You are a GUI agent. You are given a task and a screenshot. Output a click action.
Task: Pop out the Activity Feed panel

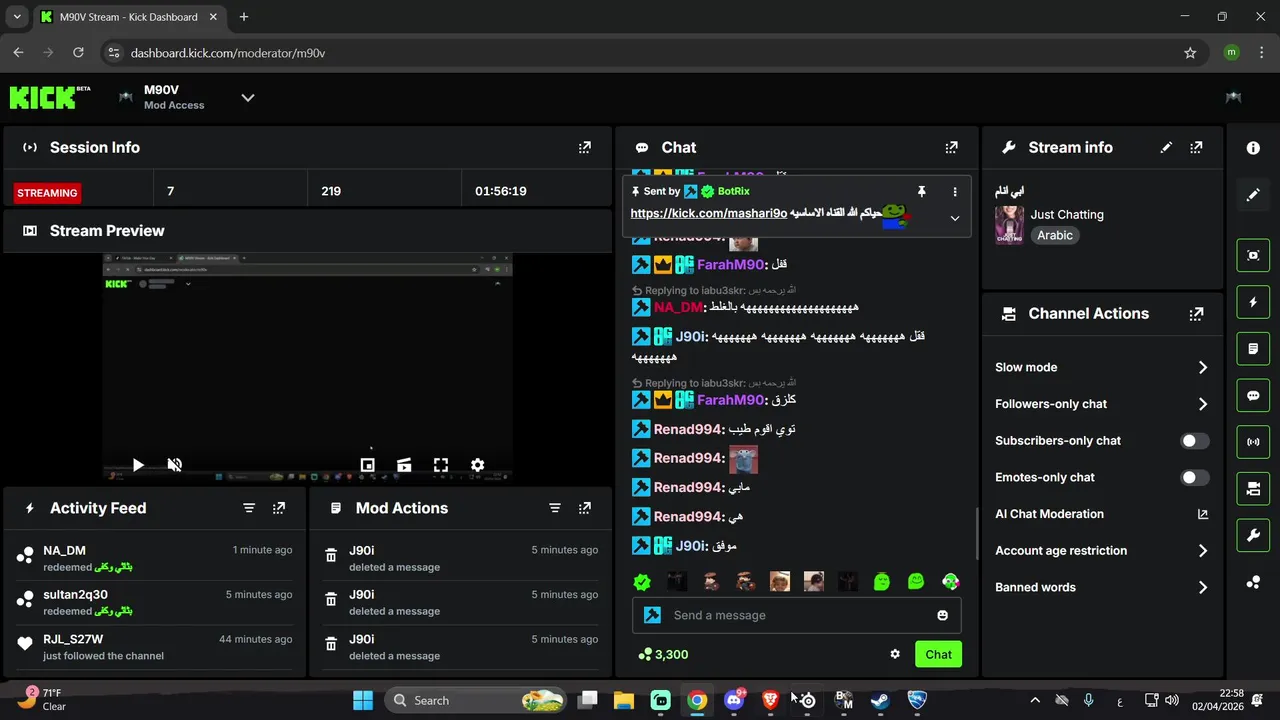(x=279, y=508)
